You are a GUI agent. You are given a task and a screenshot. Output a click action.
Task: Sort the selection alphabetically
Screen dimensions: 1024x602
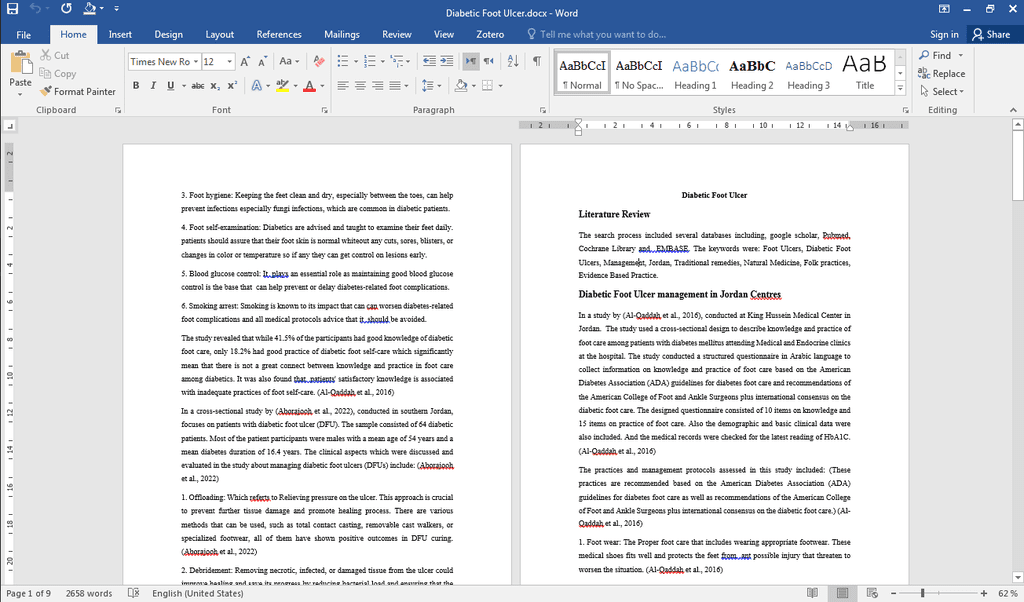[513, 61]
